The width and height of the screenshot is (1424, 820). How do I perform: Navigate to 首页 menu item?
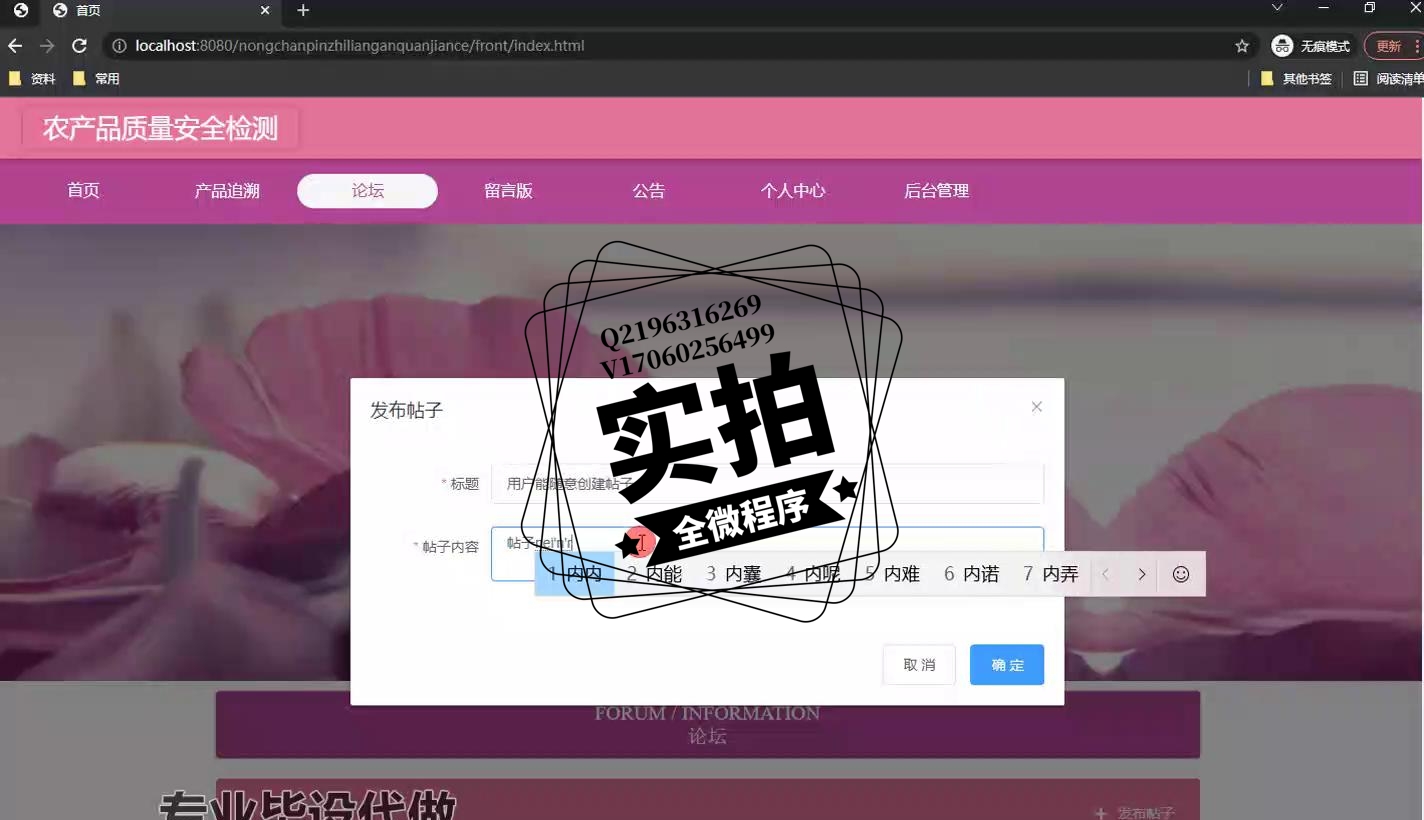pyautogui.click(x=84, y=191)
